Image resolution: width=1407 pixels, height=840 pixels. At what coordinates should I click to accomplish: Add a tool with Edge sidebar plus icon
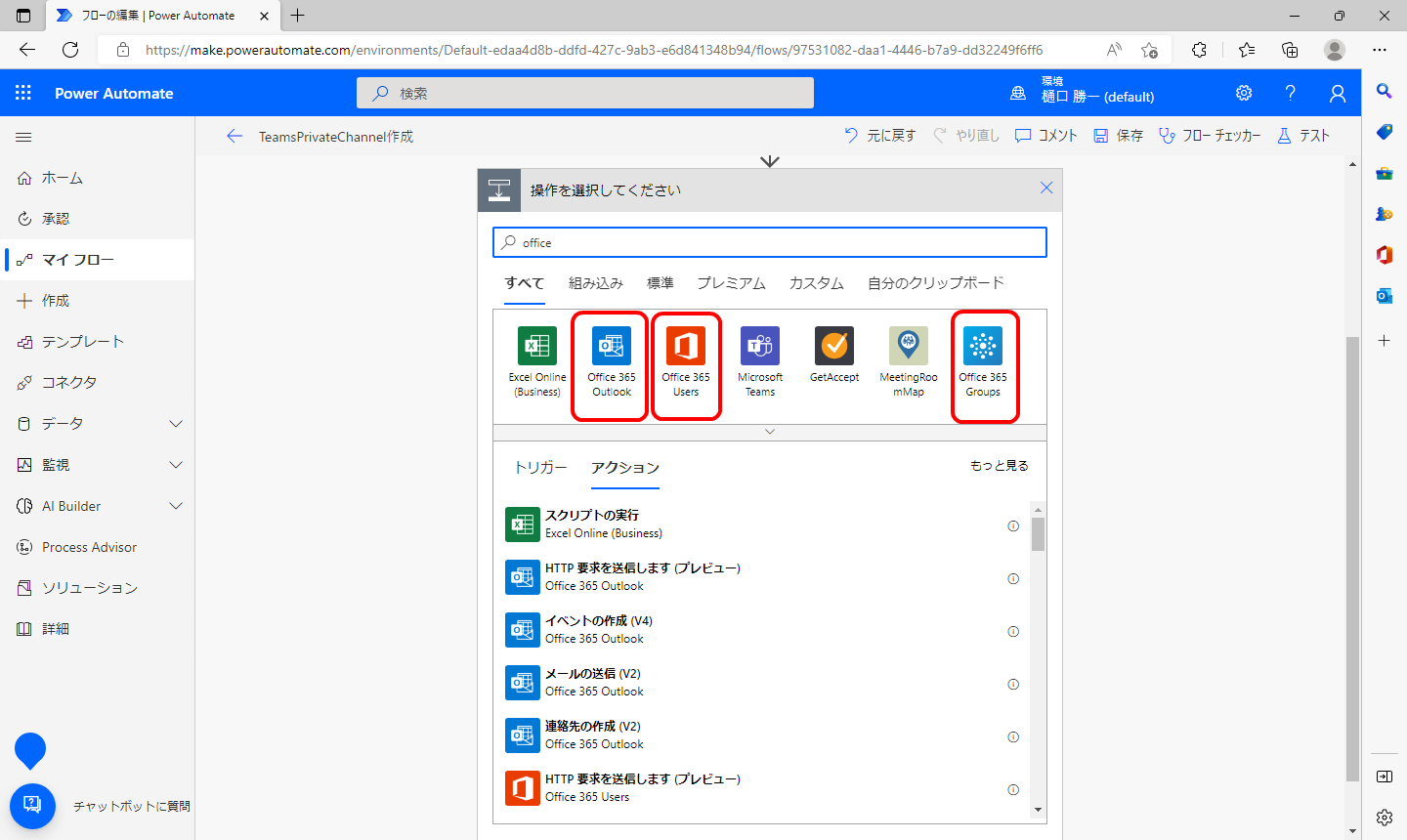(1385, 340)
